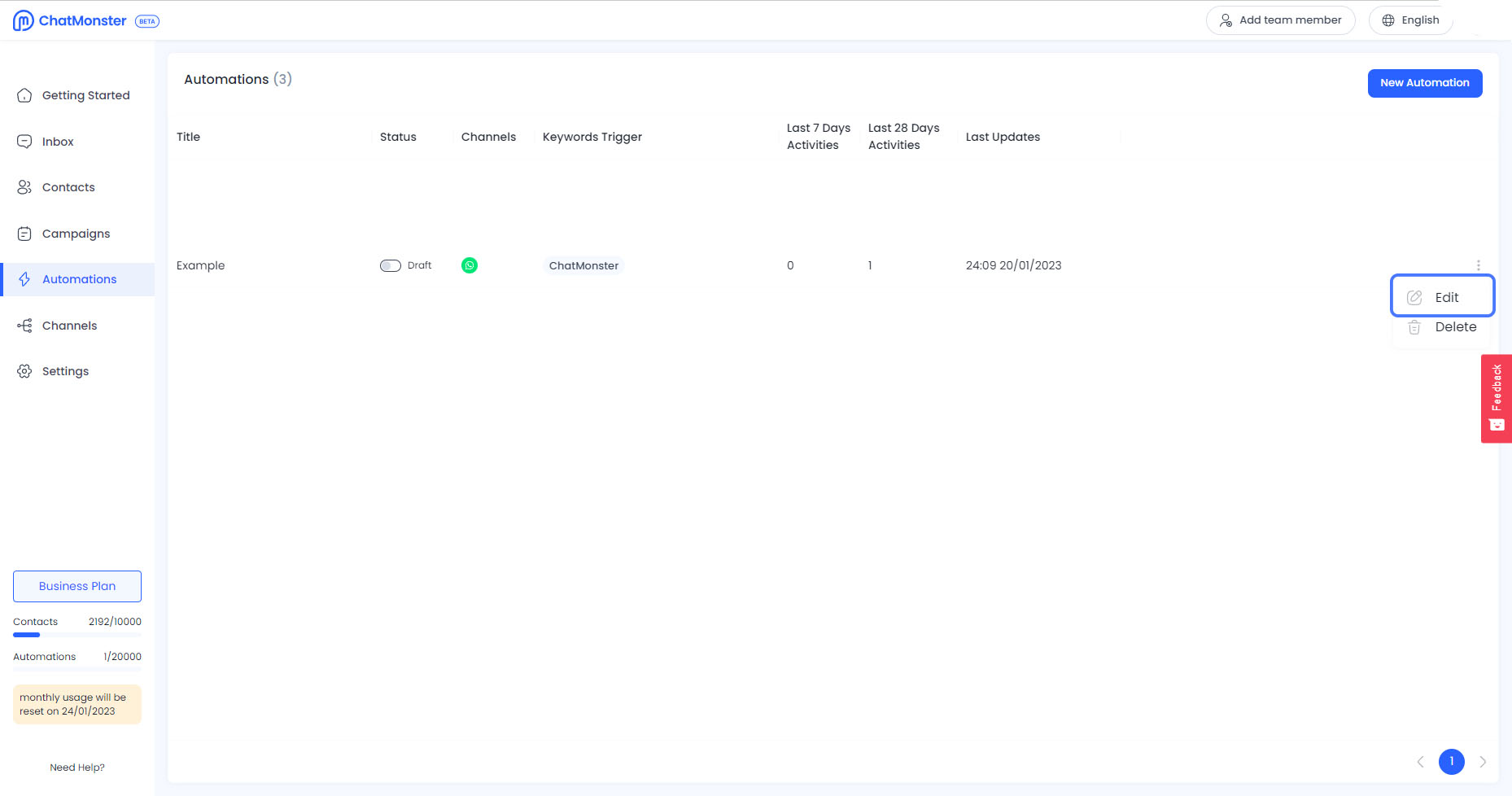Open the Getting Started page
Viewport: 1512px width, 796px height.
pyautogui.click(x=85, y=95)
